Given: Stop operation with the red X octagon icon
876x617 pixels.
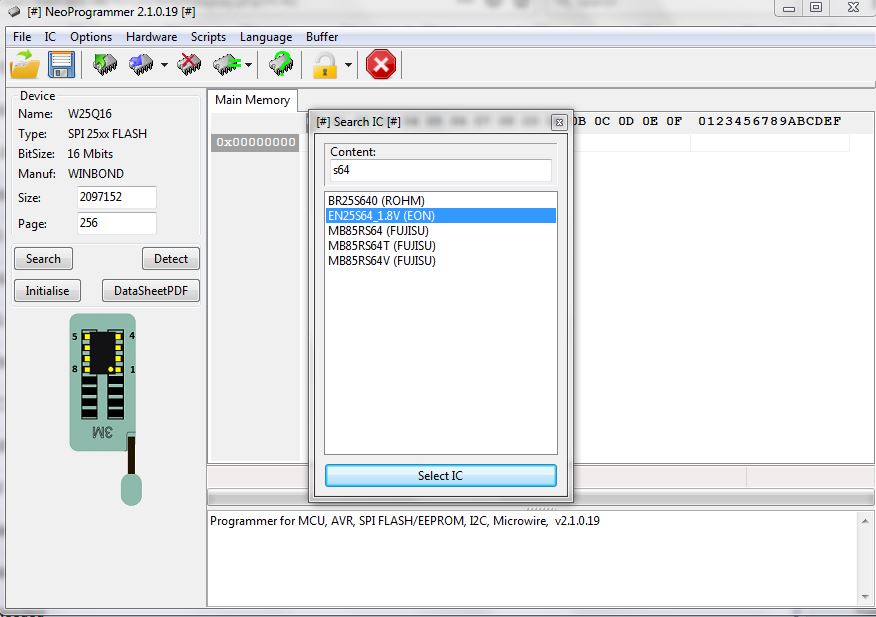Looking at the screenshot, I should 381,65.
